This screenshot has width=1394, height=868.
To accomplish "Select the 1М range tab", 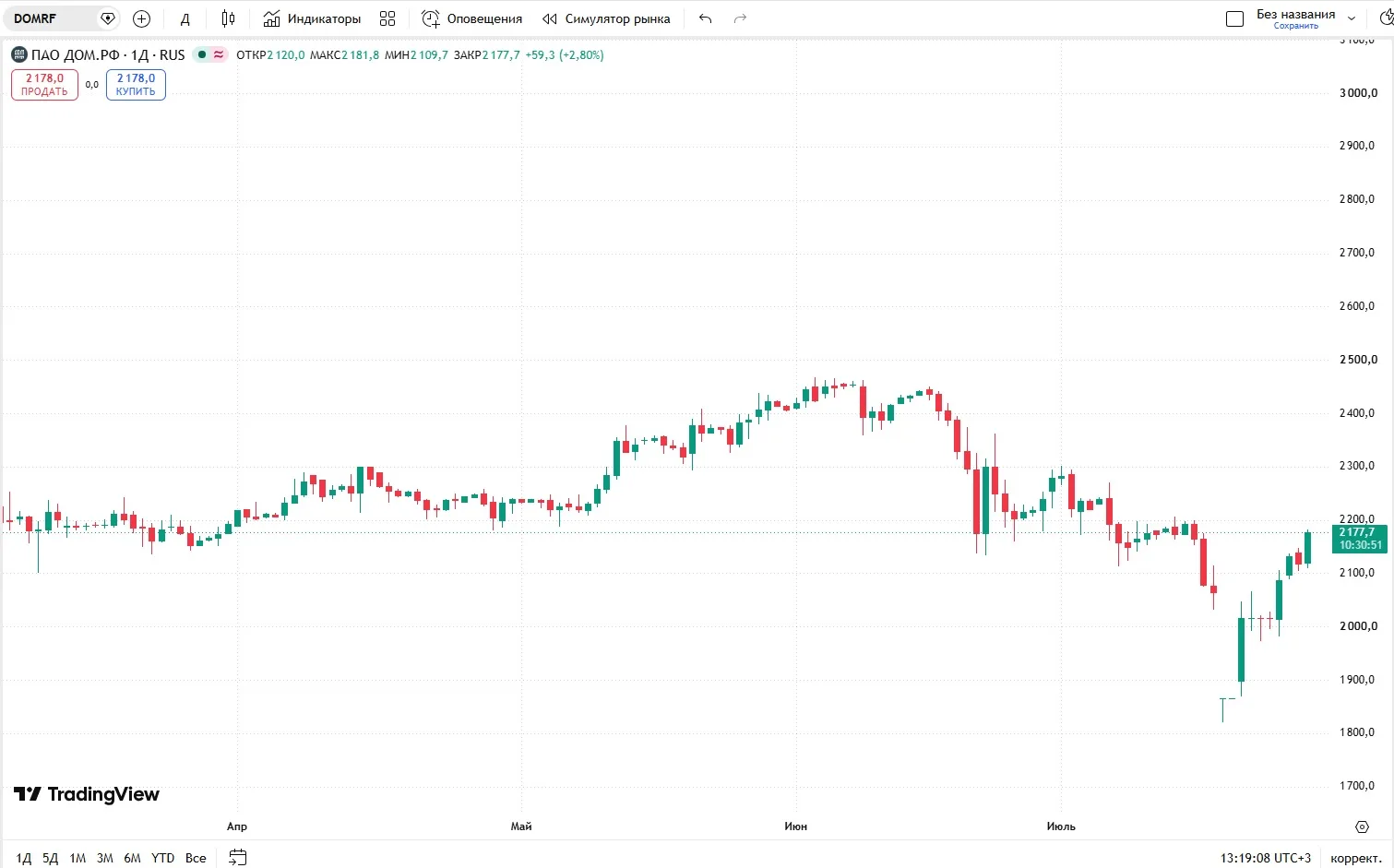I will 77,858.
